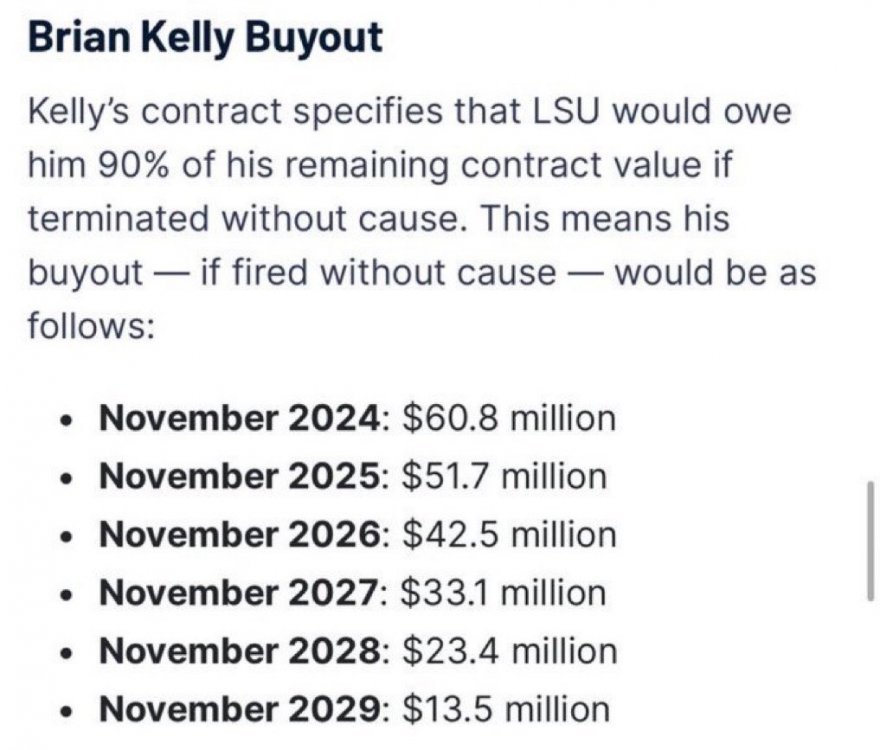
Task: Click the vertical scrollbar thumb
Action: pyautogui.click(x=870, y=540)
